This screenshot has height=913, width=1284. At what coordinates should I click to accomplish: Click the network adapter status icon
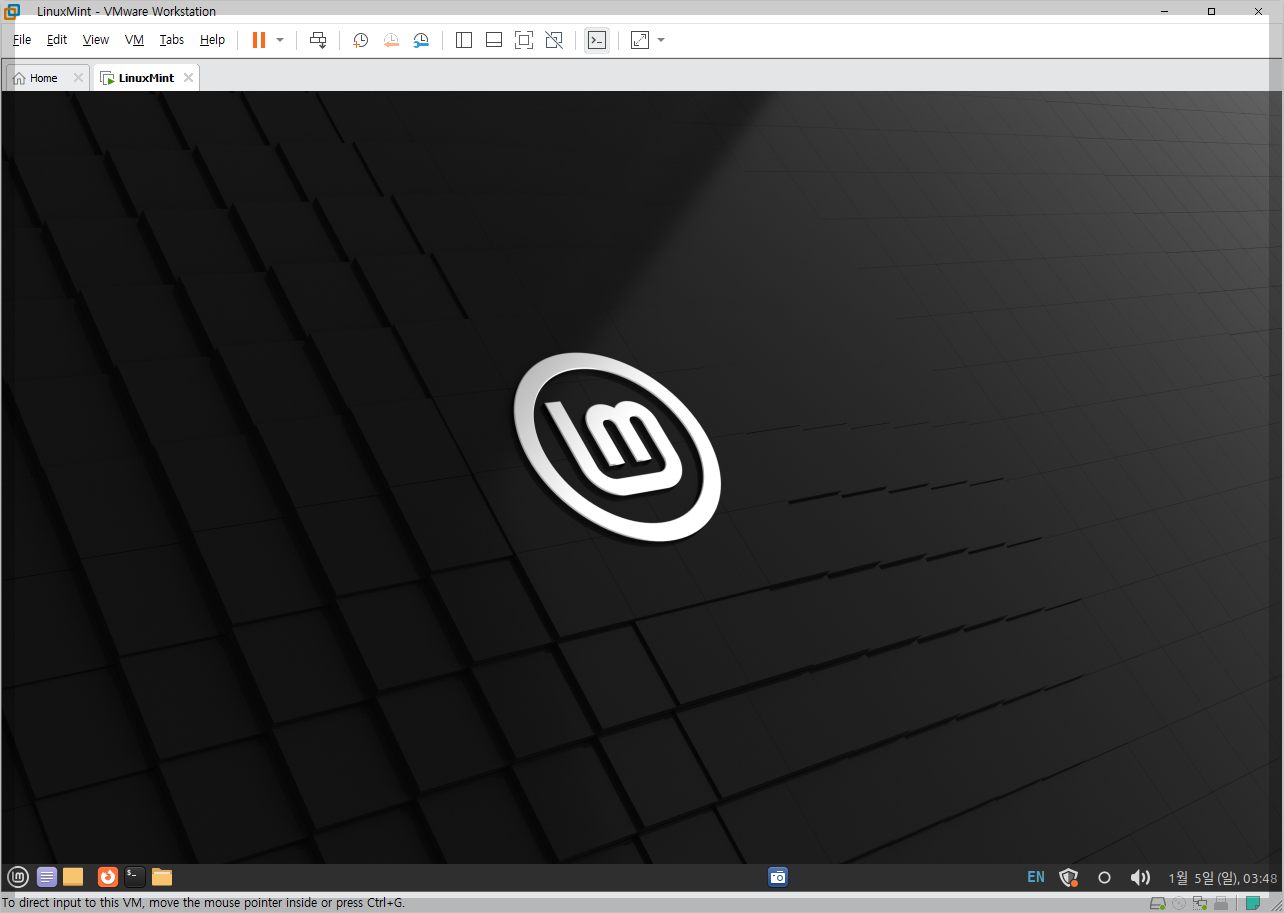(x=1200, y=904)
